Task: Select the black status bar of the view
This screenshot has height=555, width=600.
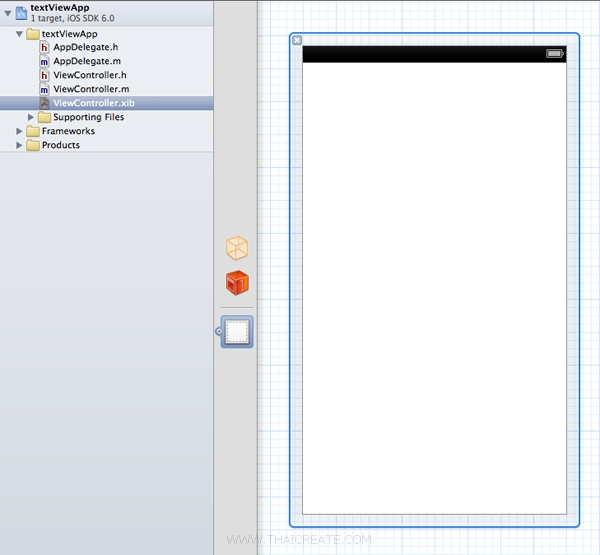Action: [420, 54]
